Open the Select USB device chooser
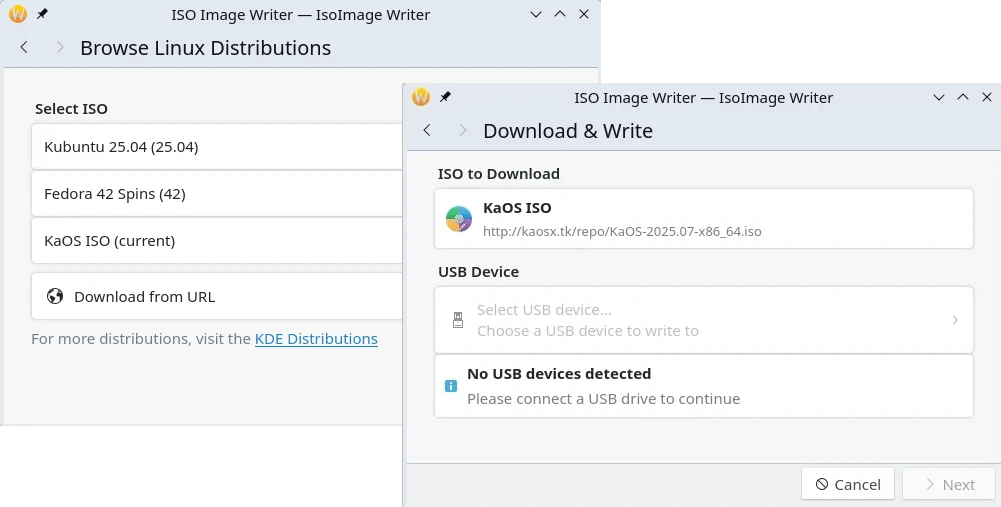Image resolution: width=1001 pixels, height=507 pixels. click(x=700, y=320)
